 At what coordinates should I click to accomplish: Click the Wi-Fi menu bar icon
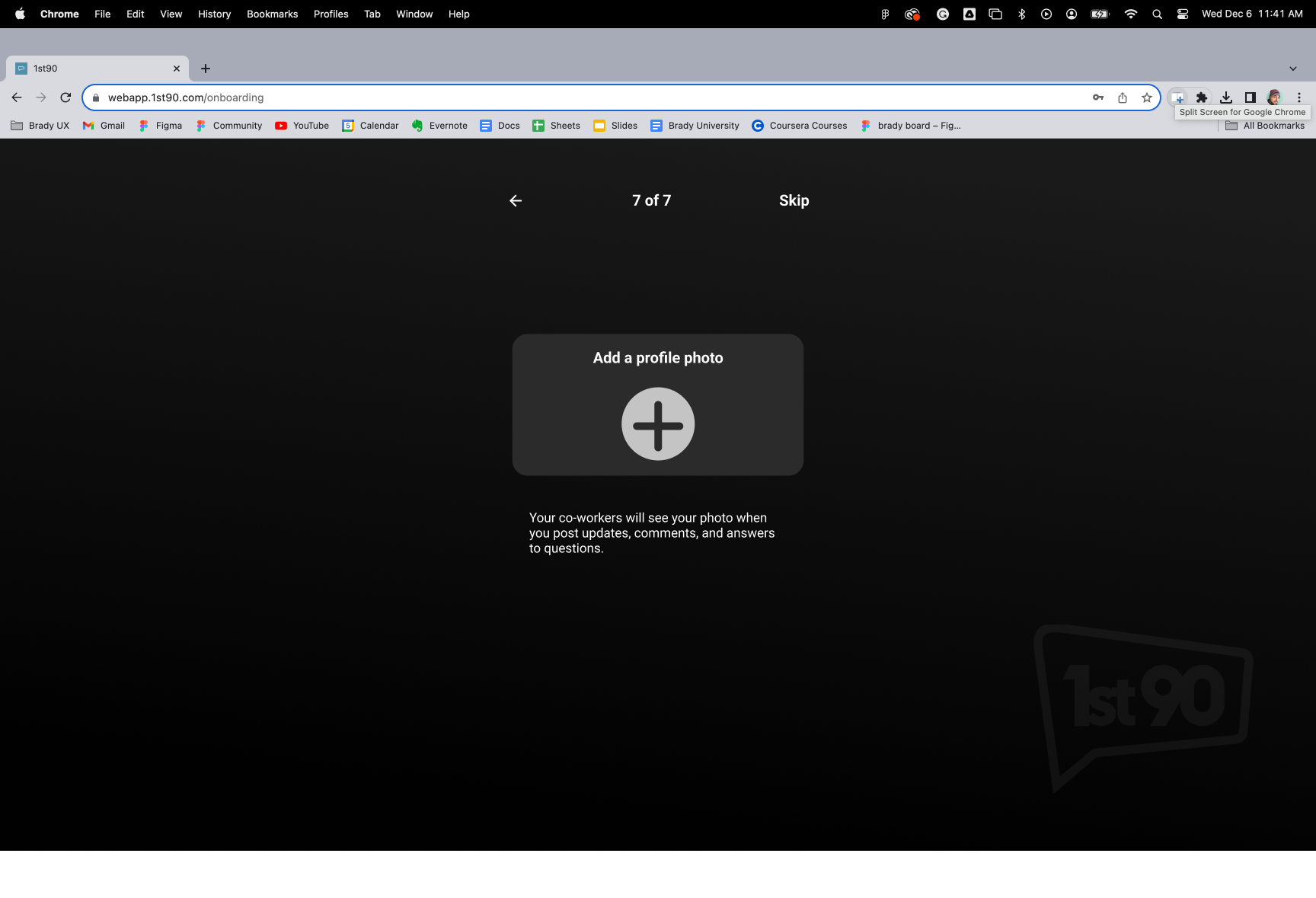1131,14
